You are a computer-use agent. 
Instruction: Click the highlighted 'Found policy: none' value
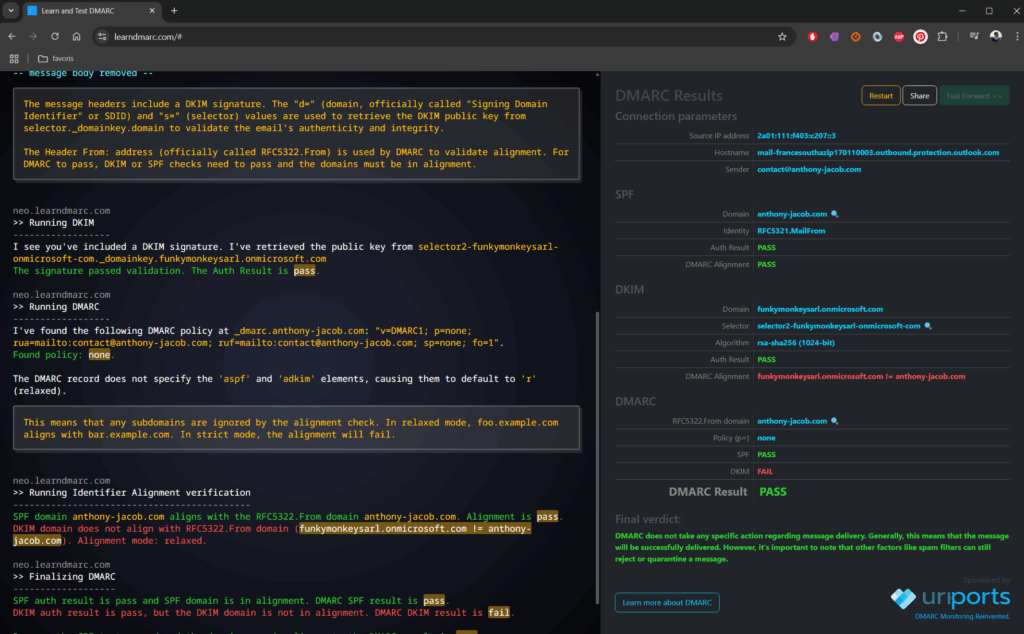[99, 355]
